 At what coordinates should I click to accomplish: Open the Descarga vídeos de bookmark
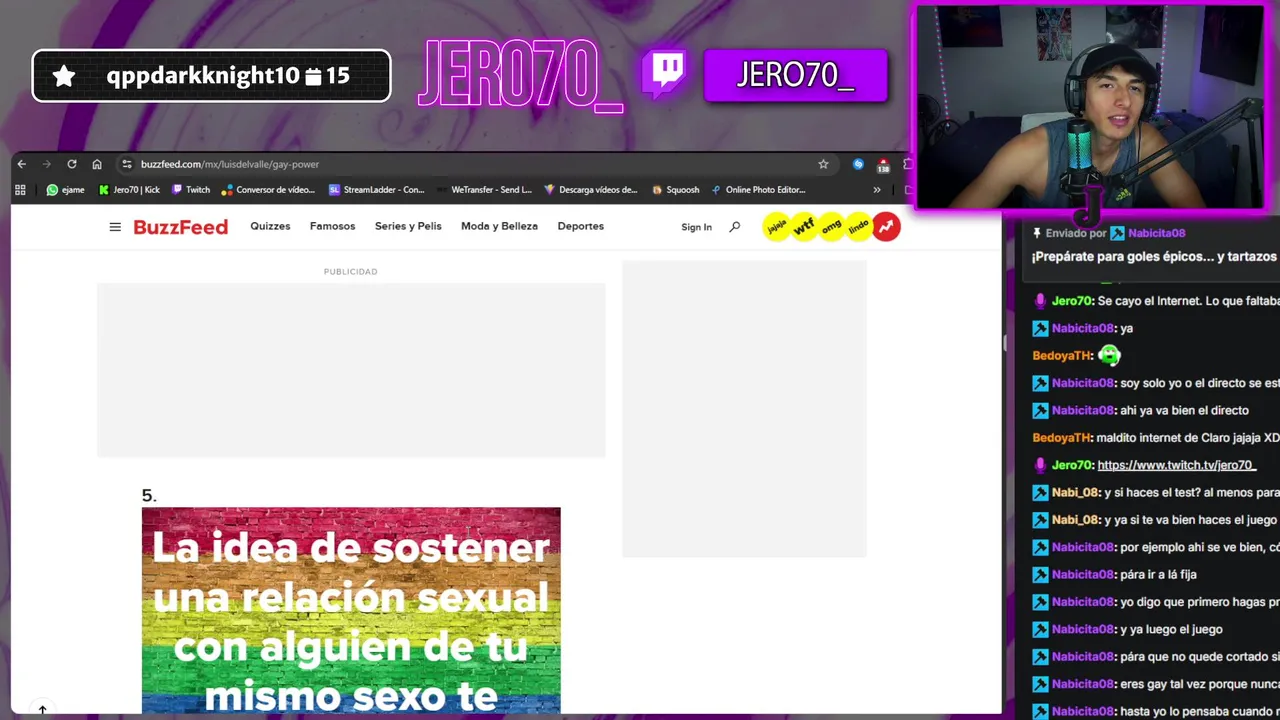[x=590, y=189]
